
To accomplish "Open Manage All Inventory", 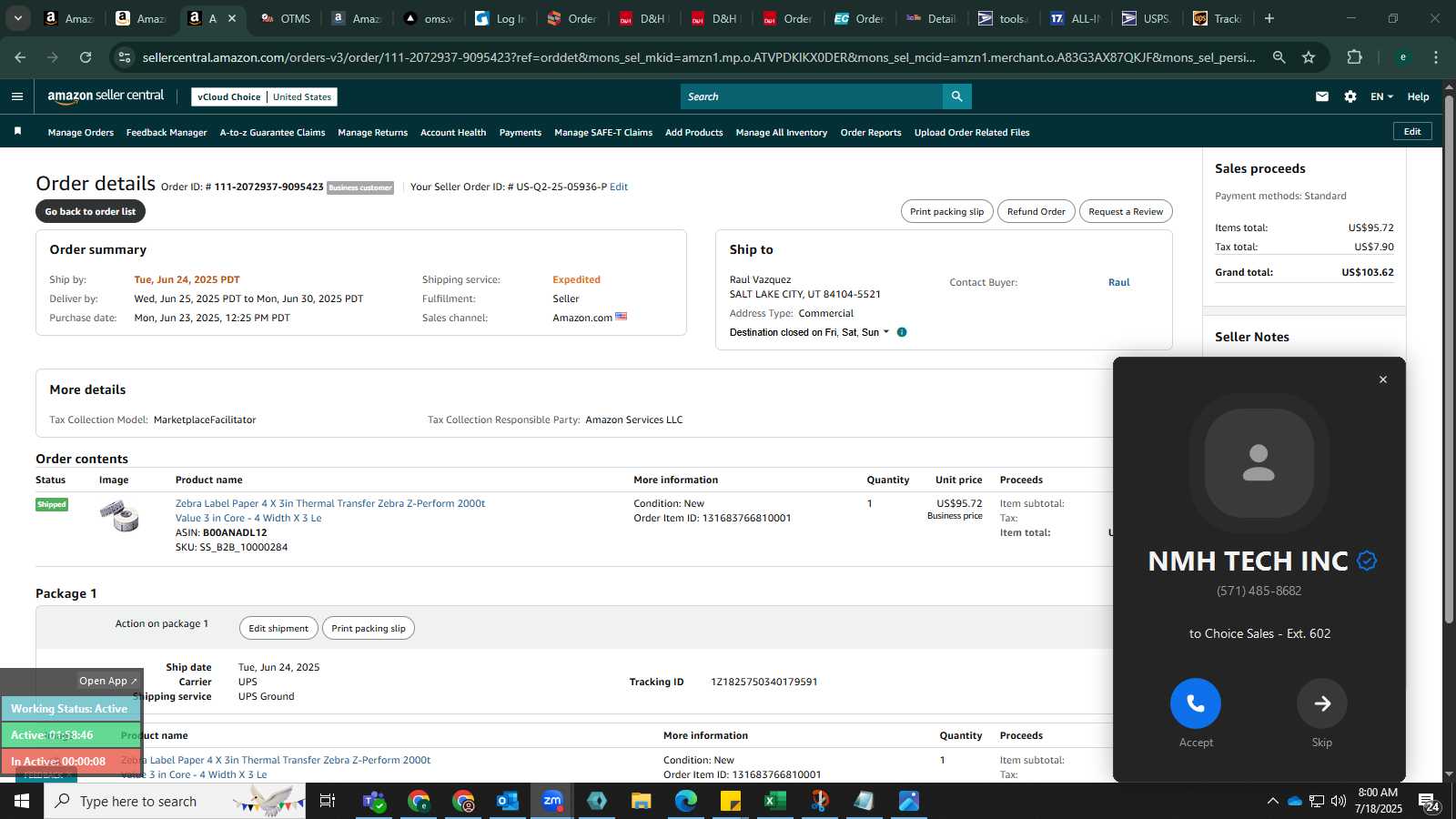I will [x=782, y=133].
